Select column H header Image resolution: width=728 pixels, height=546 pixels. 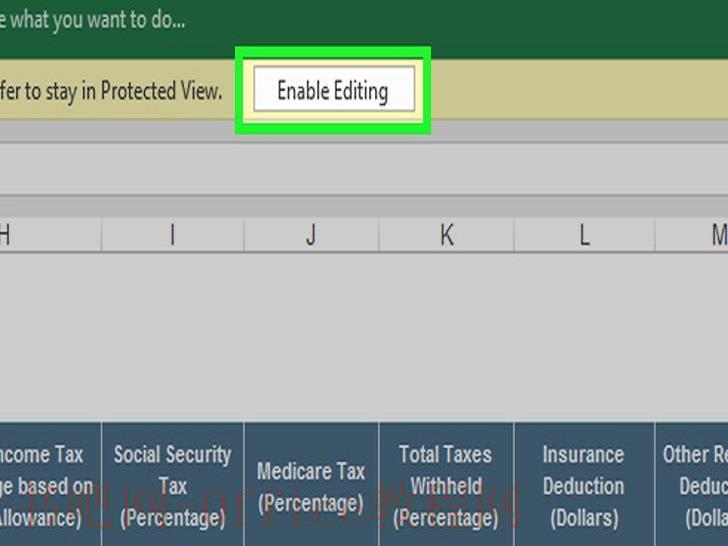tap(51, 234)
